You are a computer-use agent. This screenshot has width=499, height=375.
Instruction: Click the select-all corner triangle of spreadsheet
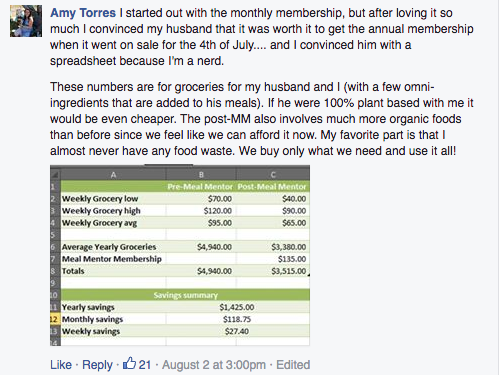[55, 175]
